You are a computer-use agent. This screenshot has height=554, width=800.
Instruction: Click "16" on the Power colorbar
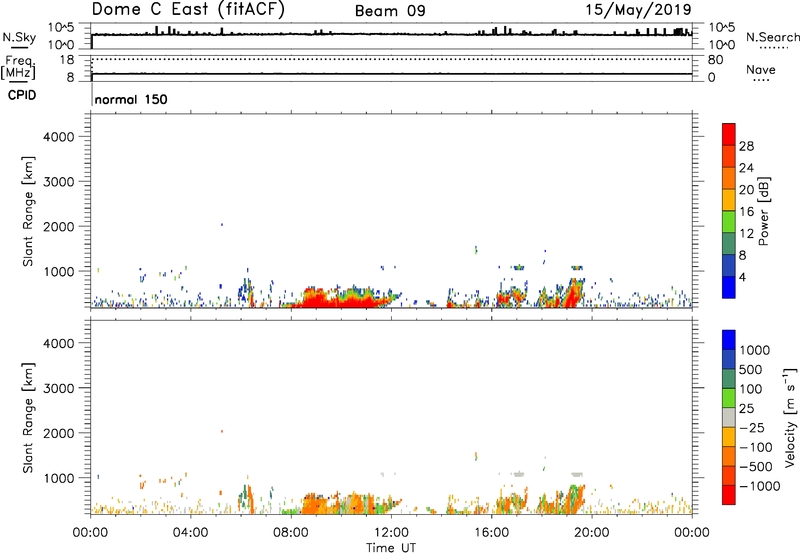746,212
